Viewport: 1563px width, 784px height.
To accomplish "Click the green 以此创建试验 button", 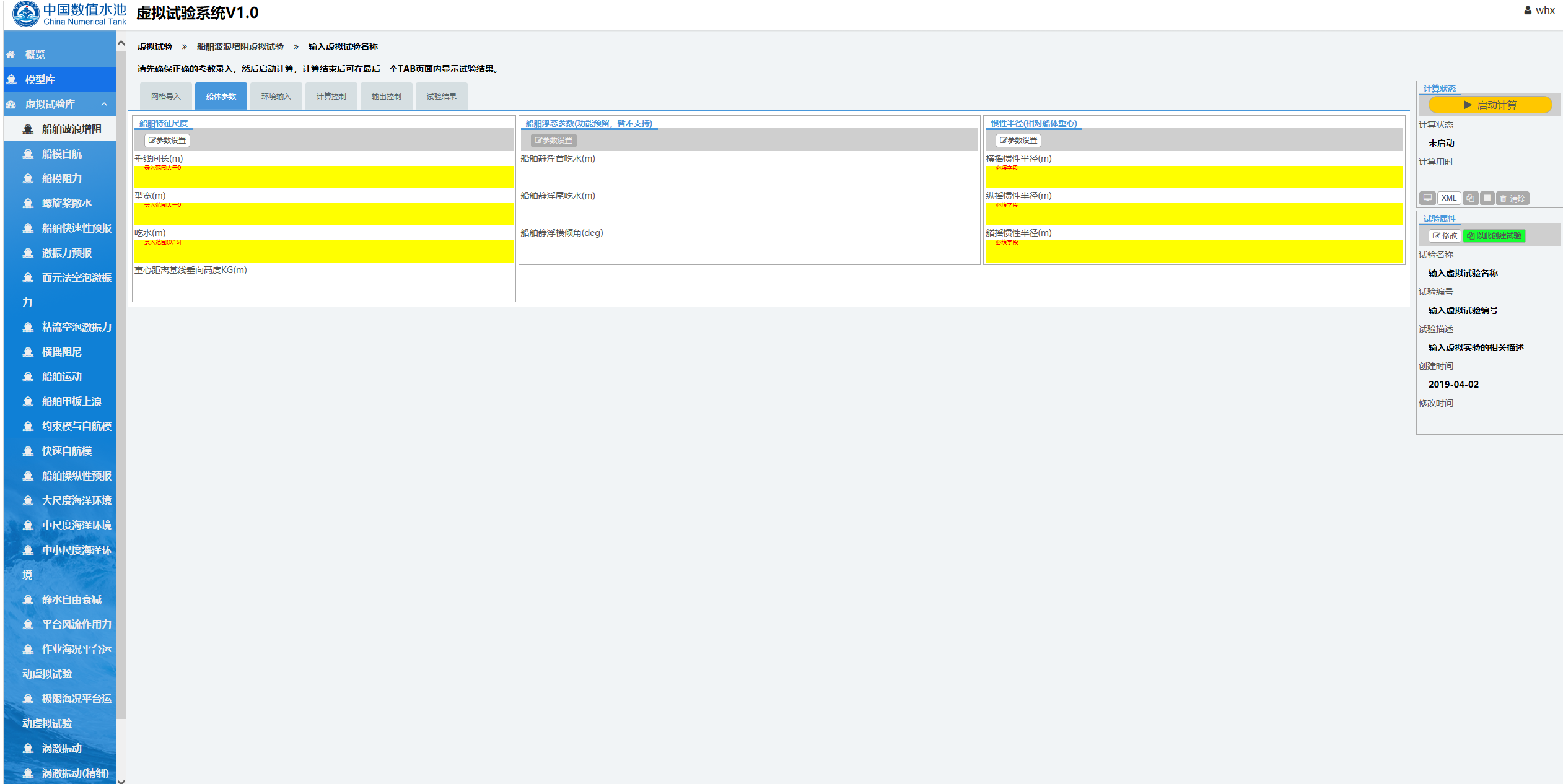I will (1494, 236).
